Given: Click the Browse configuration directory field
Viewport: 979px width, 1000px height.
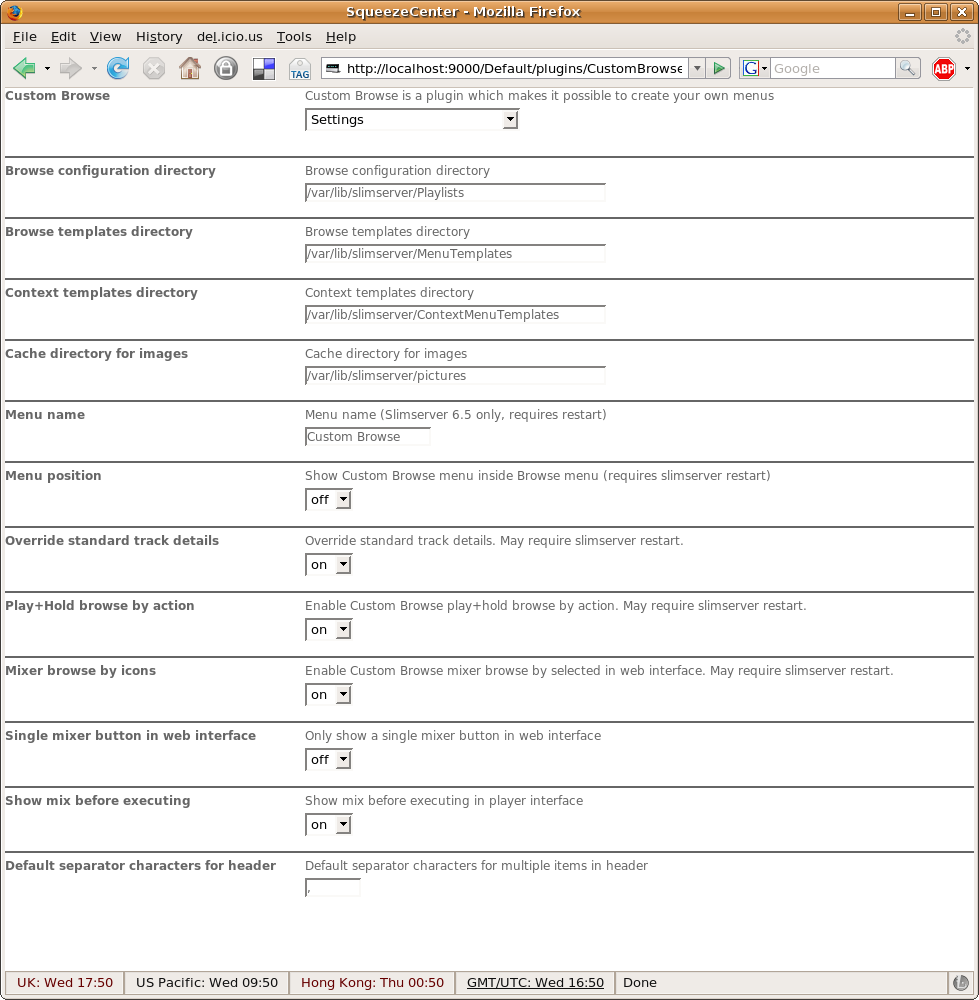Looking at the screenshot, I should click(455, 192).
